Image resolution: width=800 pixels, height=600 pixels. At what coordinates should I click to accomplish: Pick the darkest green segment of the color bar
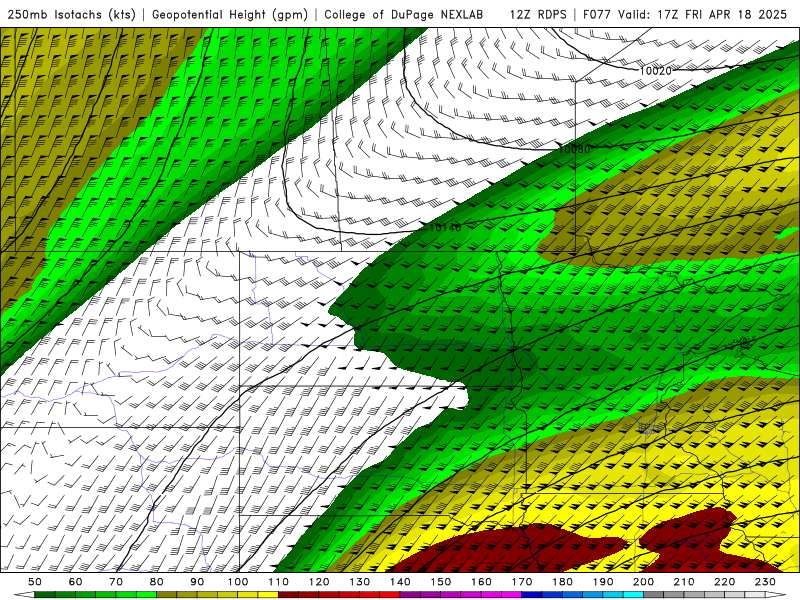(45, 595)
